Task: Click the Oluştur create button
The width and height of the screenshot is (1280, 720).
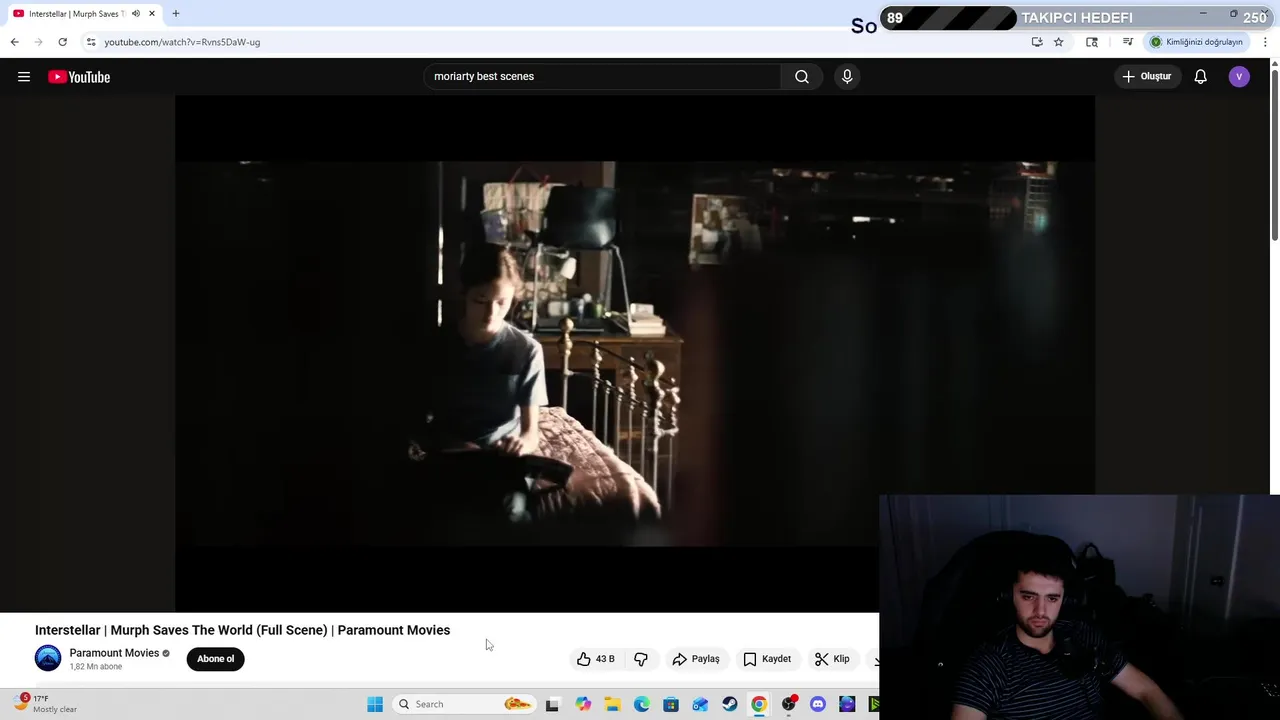Action: point(1146,76)
